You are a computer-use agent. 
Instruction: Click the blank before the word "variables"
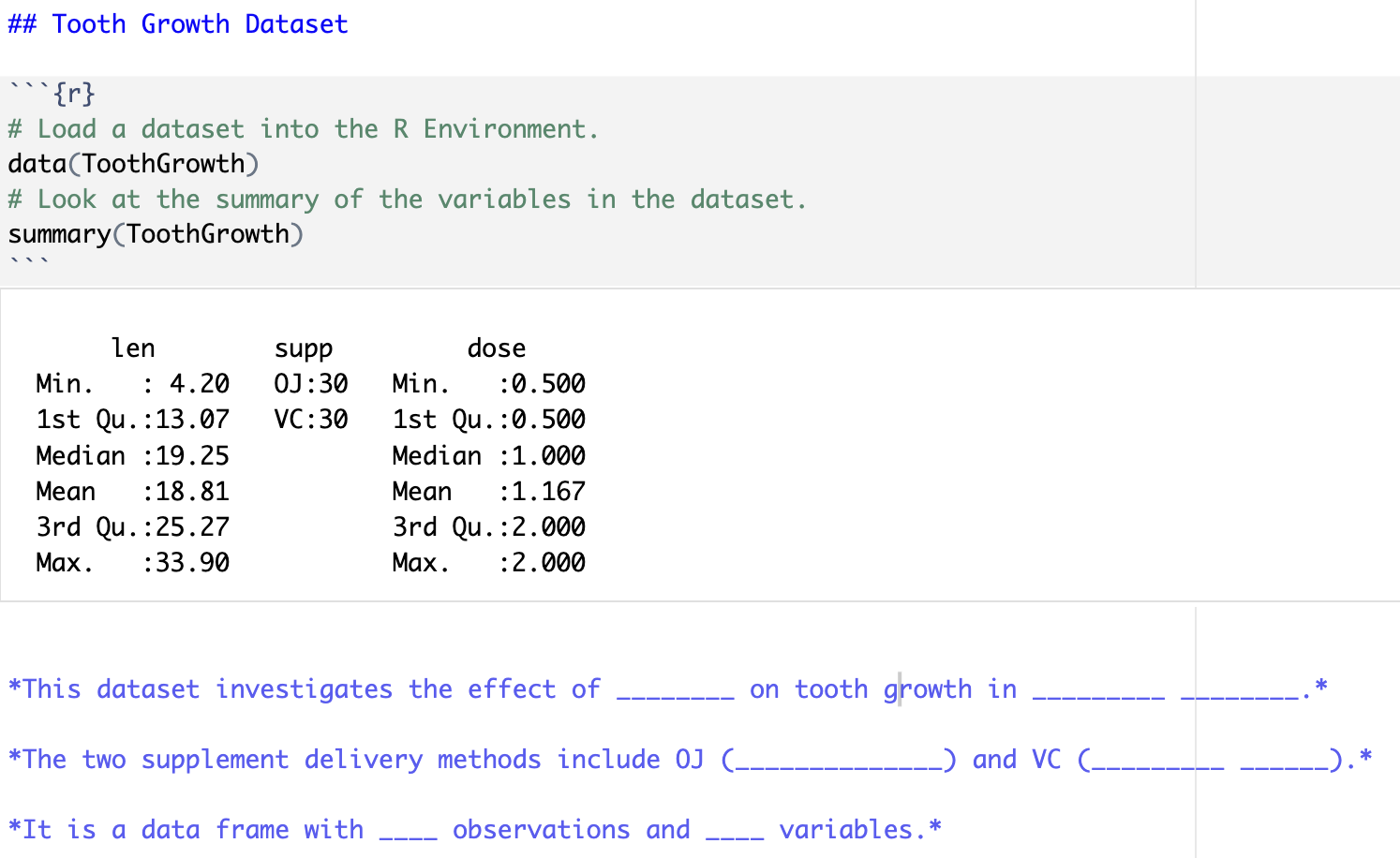click(x=735, y=834)
